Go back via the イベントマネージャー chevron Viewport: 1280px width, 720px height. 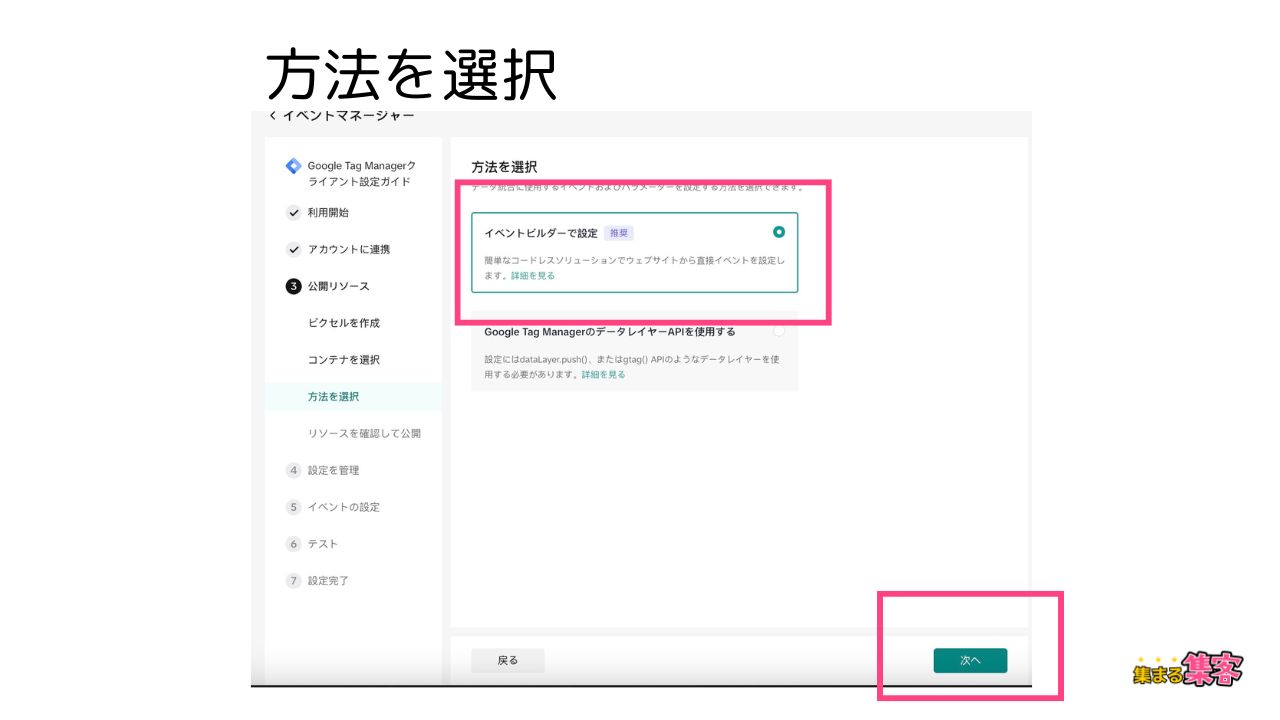[x=273, y=116]
